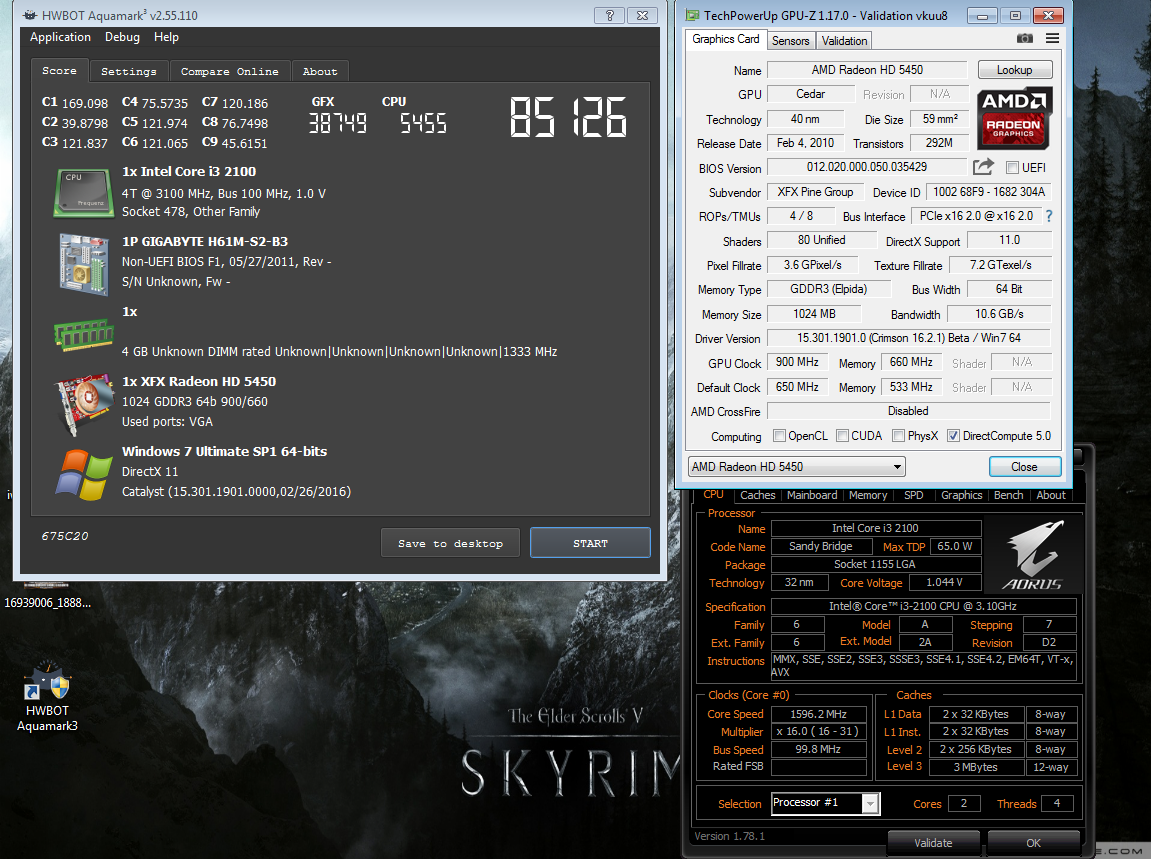The height and width of the screenshot is (859, 1151).
Task: Click the 675C20 code in Aquamark
Action: 65,536
